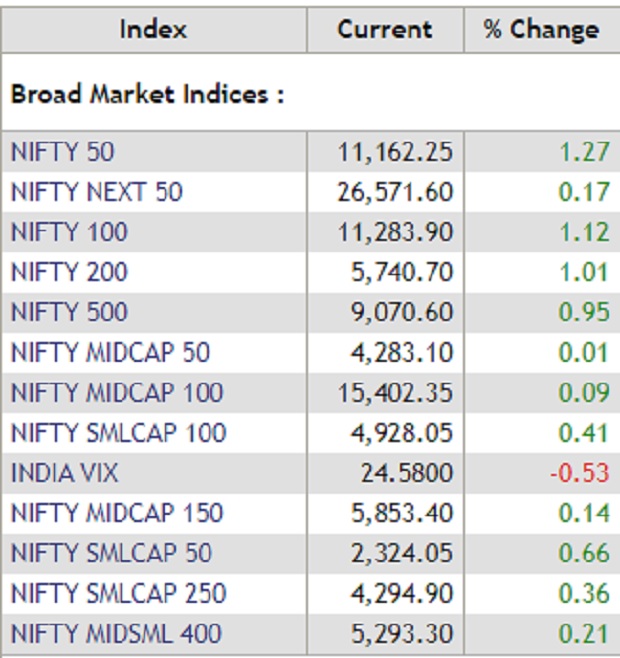Click NIFTY MIDCAP 150 link

[116, 513]
